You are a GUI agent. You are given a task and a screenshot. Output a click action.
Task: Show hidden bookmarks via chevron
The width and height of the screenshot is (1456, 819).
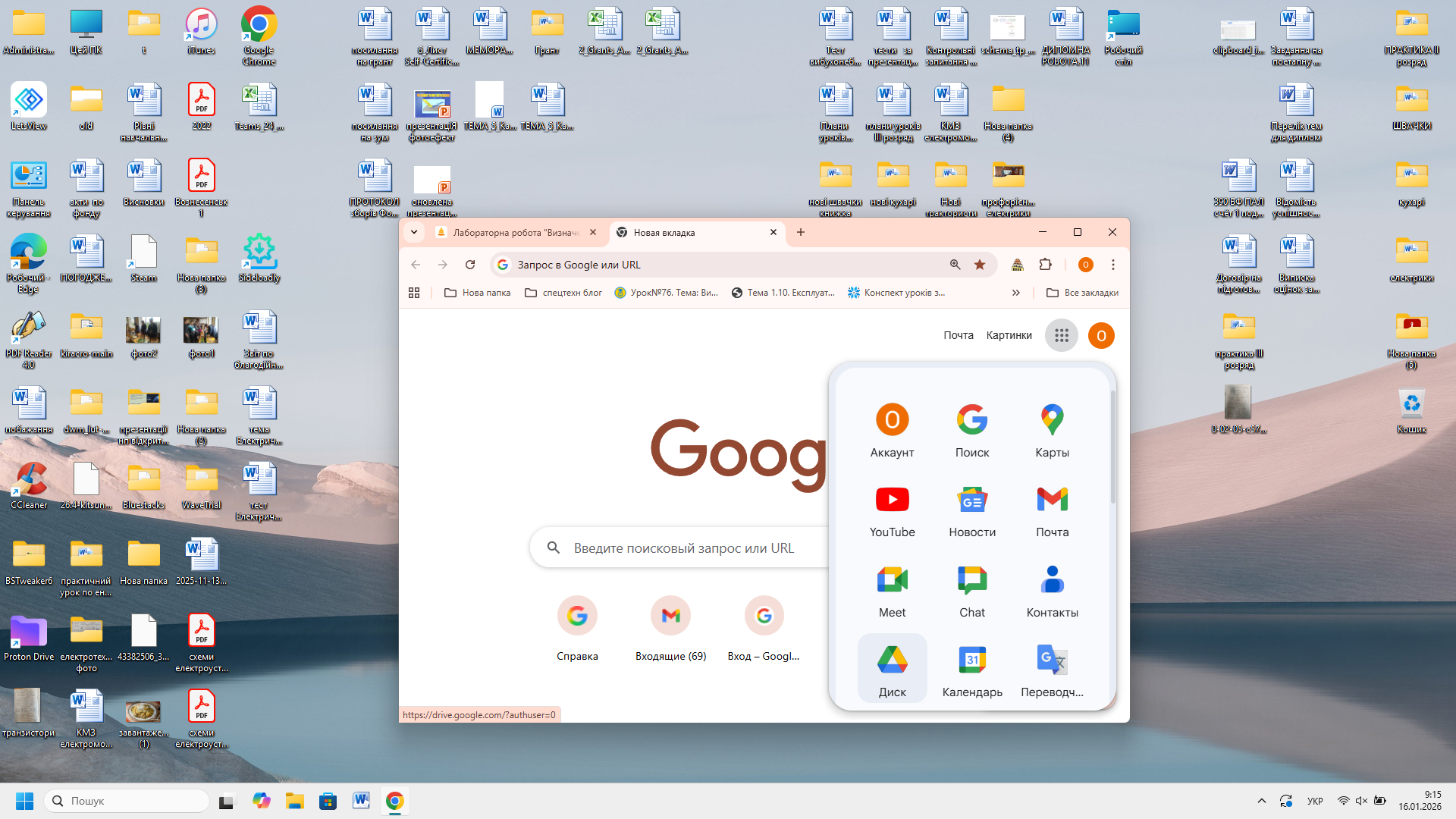coord(1015,293)
